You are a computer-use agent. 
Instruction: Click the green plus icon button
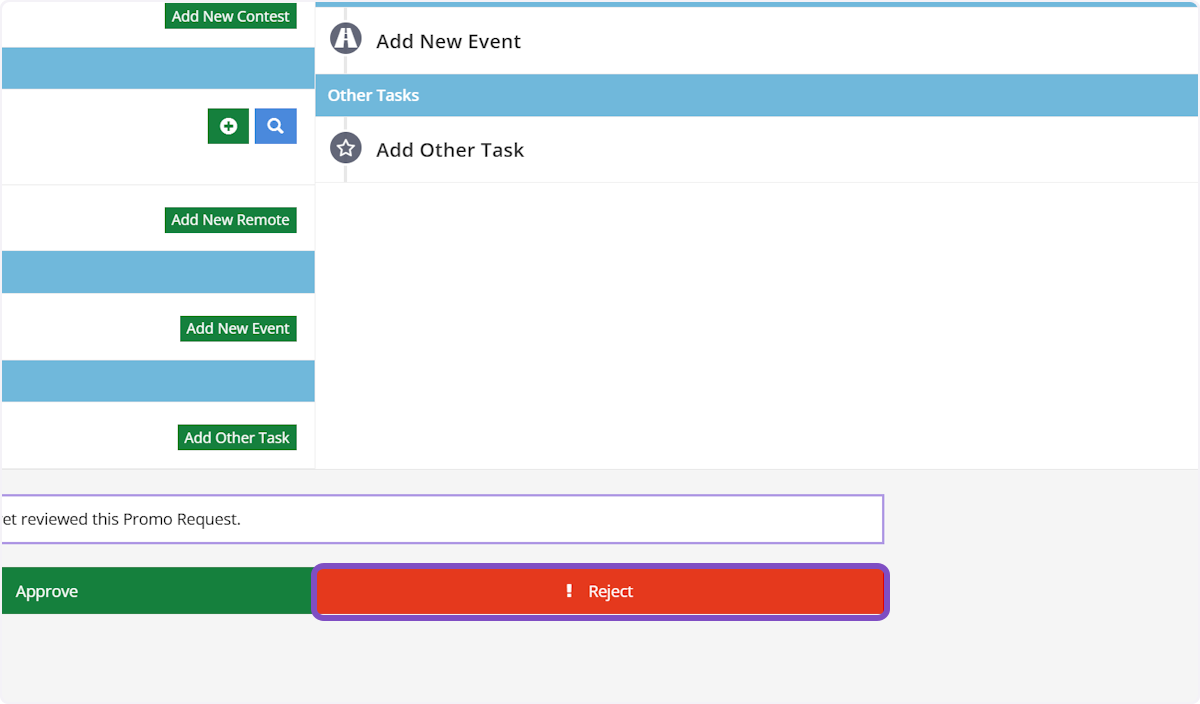pyautogui.click(x=228, y=126)
